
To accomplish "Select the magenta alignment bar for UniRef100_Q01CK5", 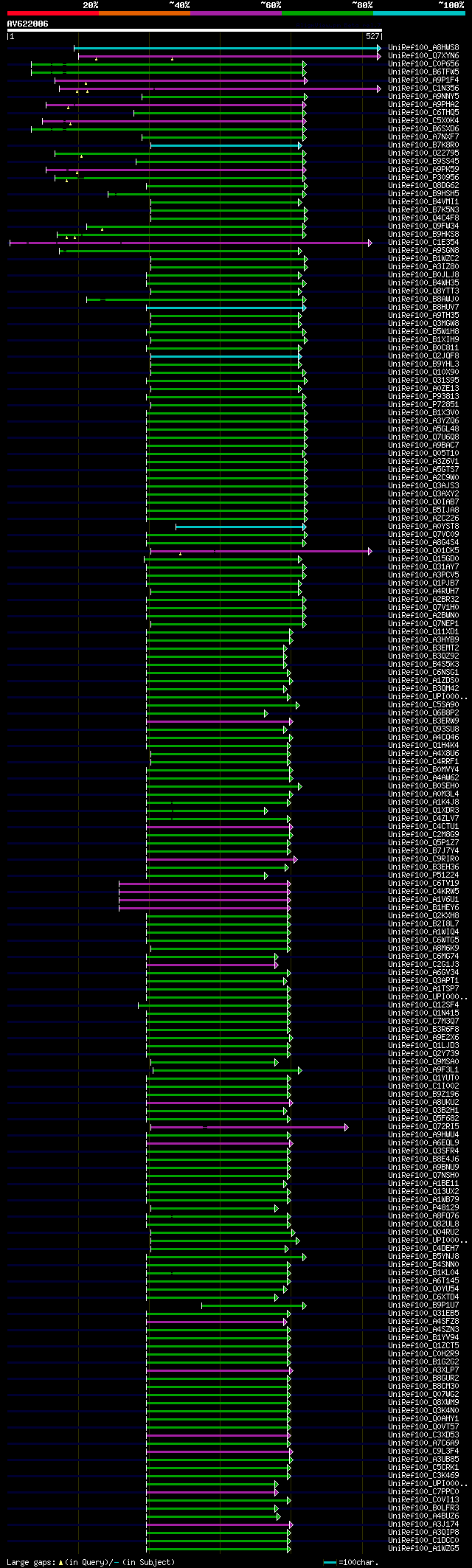I will tap(261, 551).
